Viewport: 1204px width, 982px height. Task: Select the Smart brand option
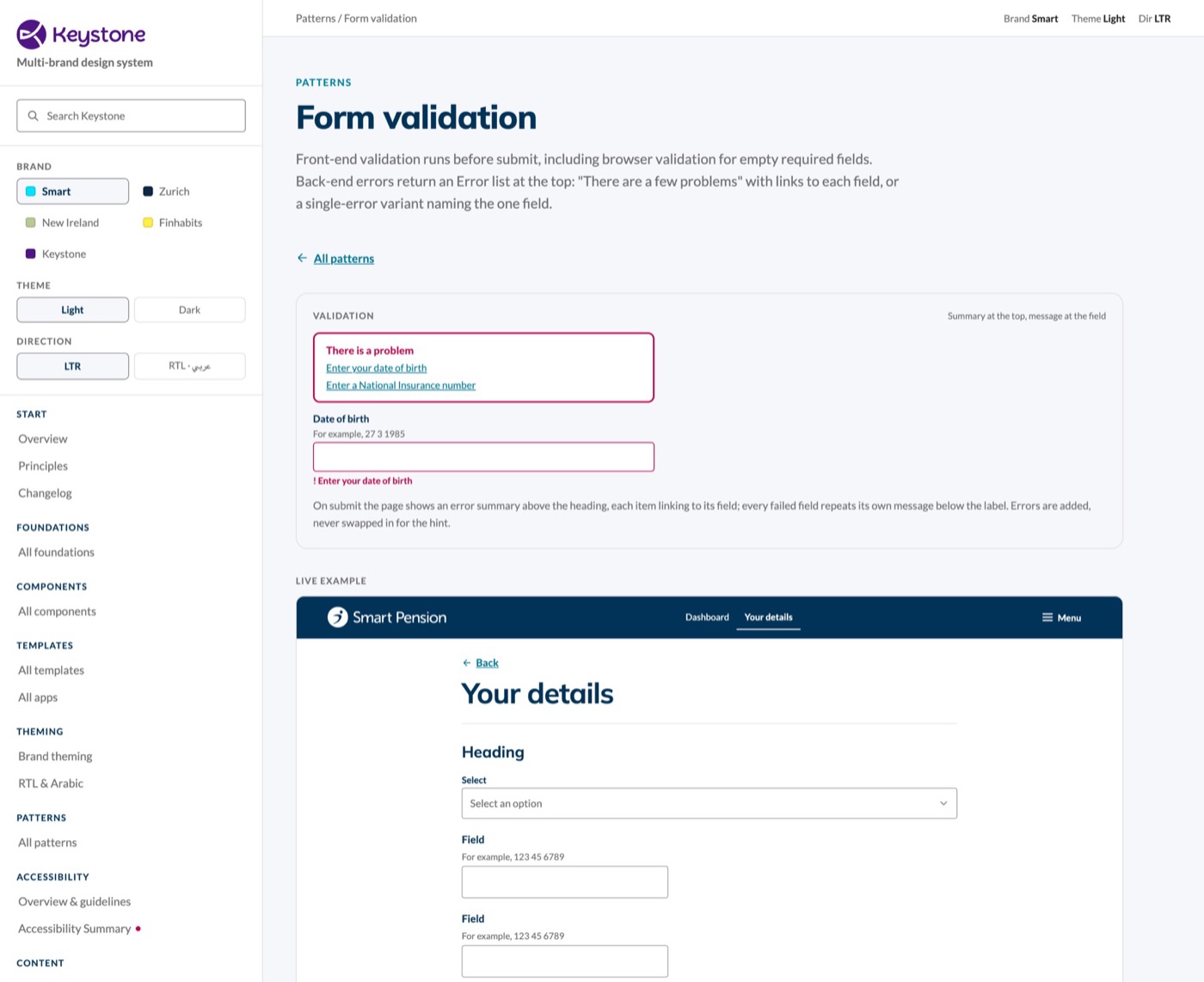click(73, 191)
